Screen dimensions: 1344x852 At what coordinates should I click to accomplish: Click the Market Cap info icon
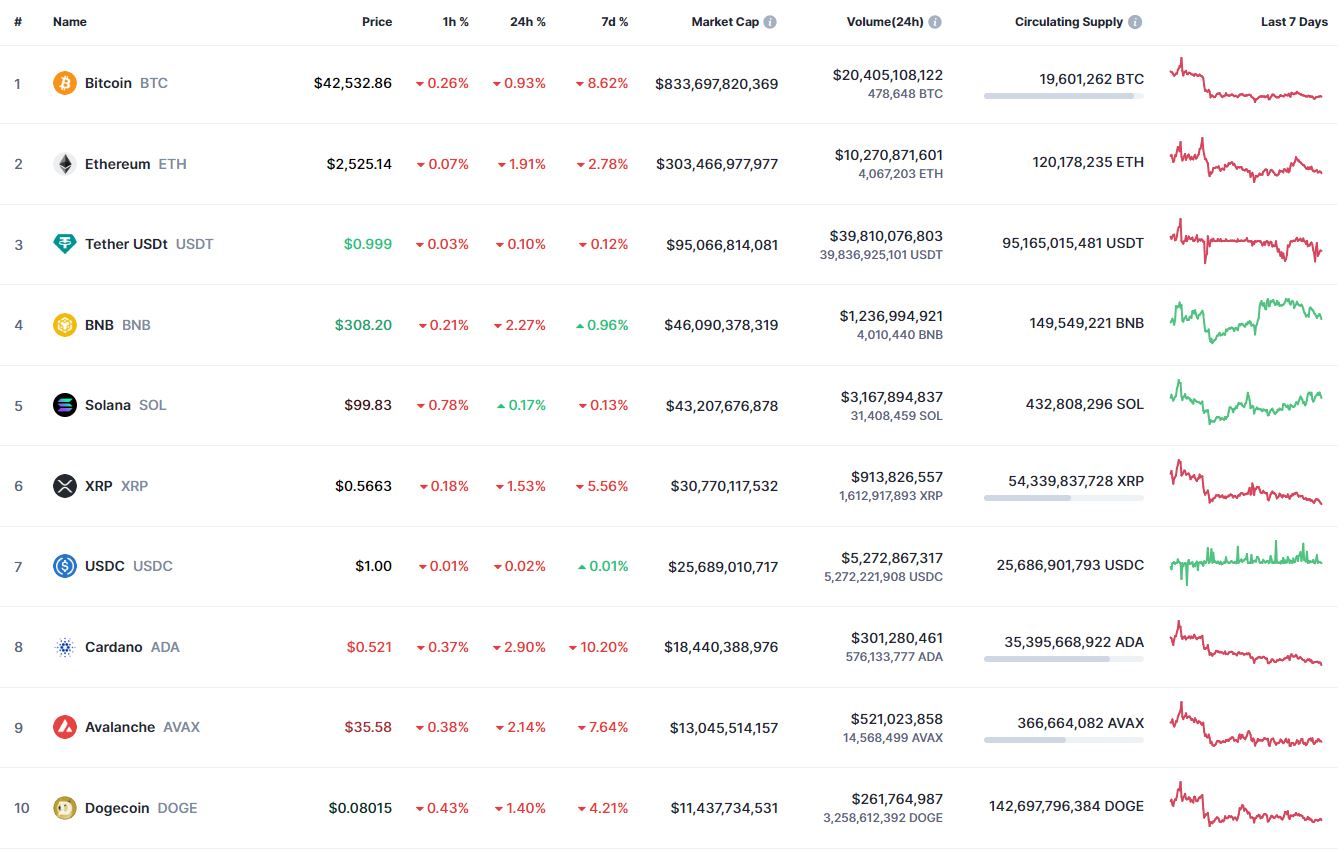click(x=770, y=22)
